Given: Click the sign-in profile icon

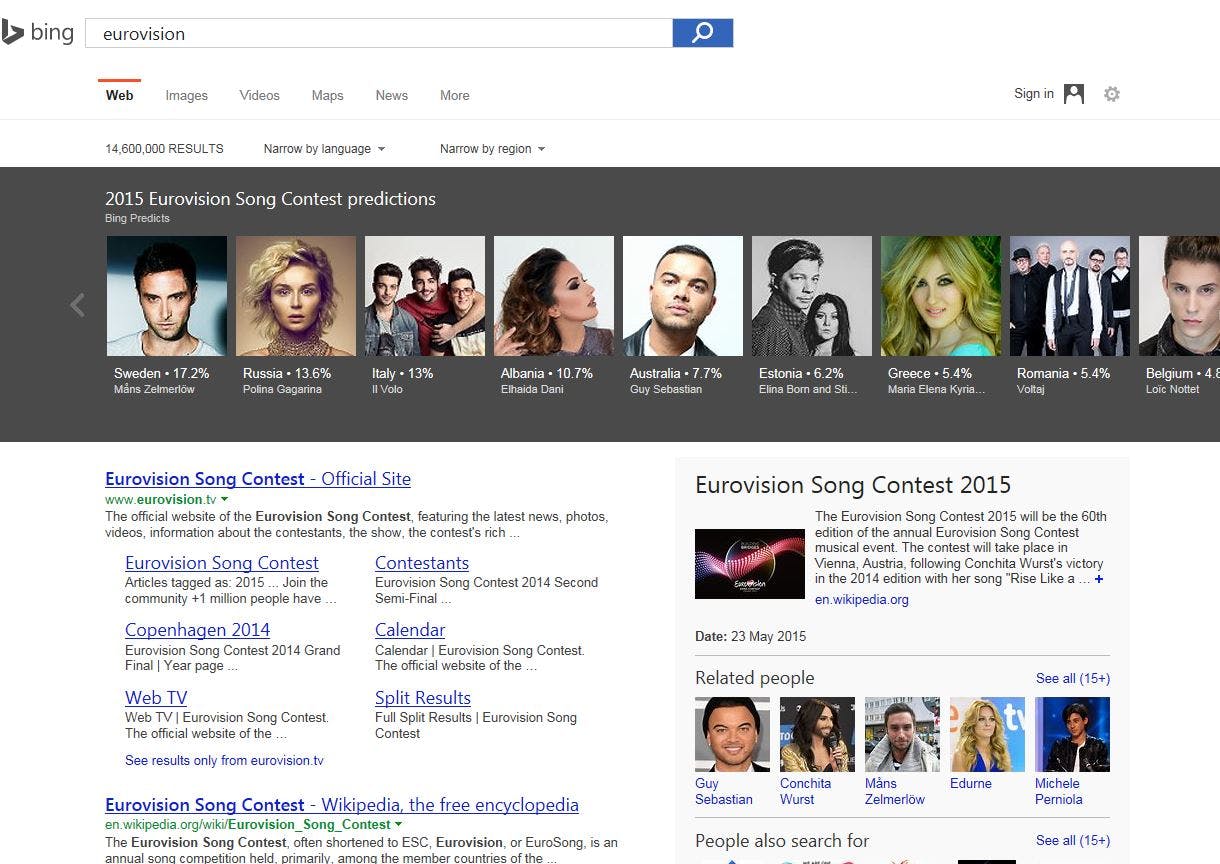Looking at the screenshot, I should (x=1073, y=93).
